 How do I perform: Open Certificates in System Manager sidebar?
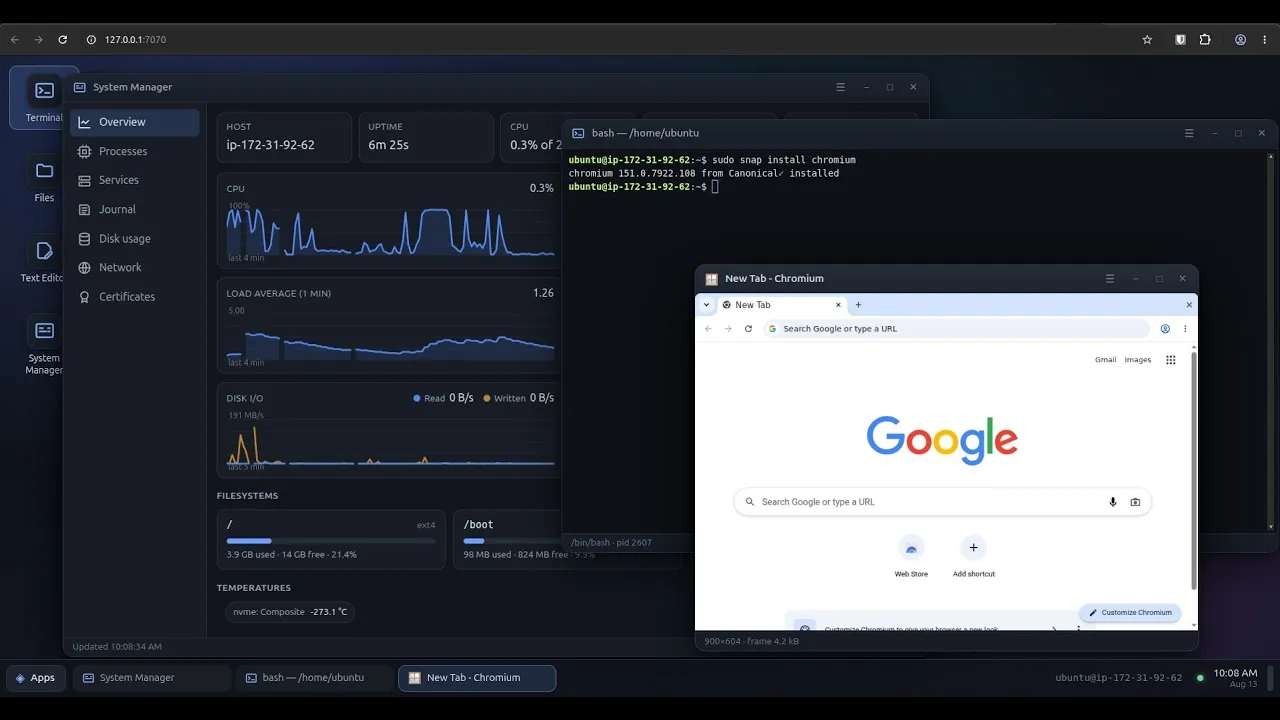(135, 296)
